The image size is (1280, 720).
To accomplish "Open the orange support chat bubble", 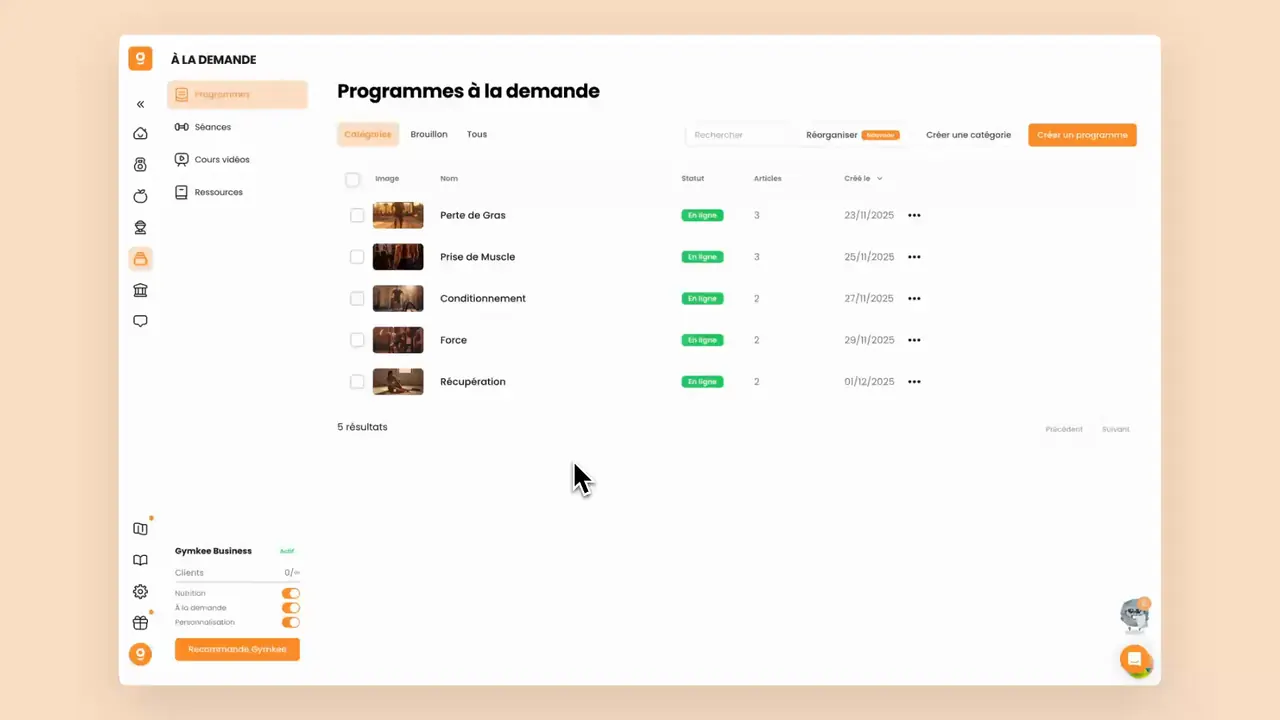I will pos(1134,660).
